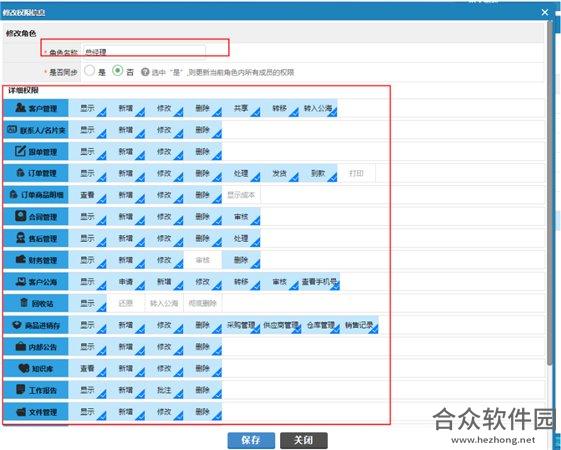The width and height of the screenshot is (561, 450).
Task: Toggle 转入公海 permission in 客户管理 row
Action: coord(318,108)
